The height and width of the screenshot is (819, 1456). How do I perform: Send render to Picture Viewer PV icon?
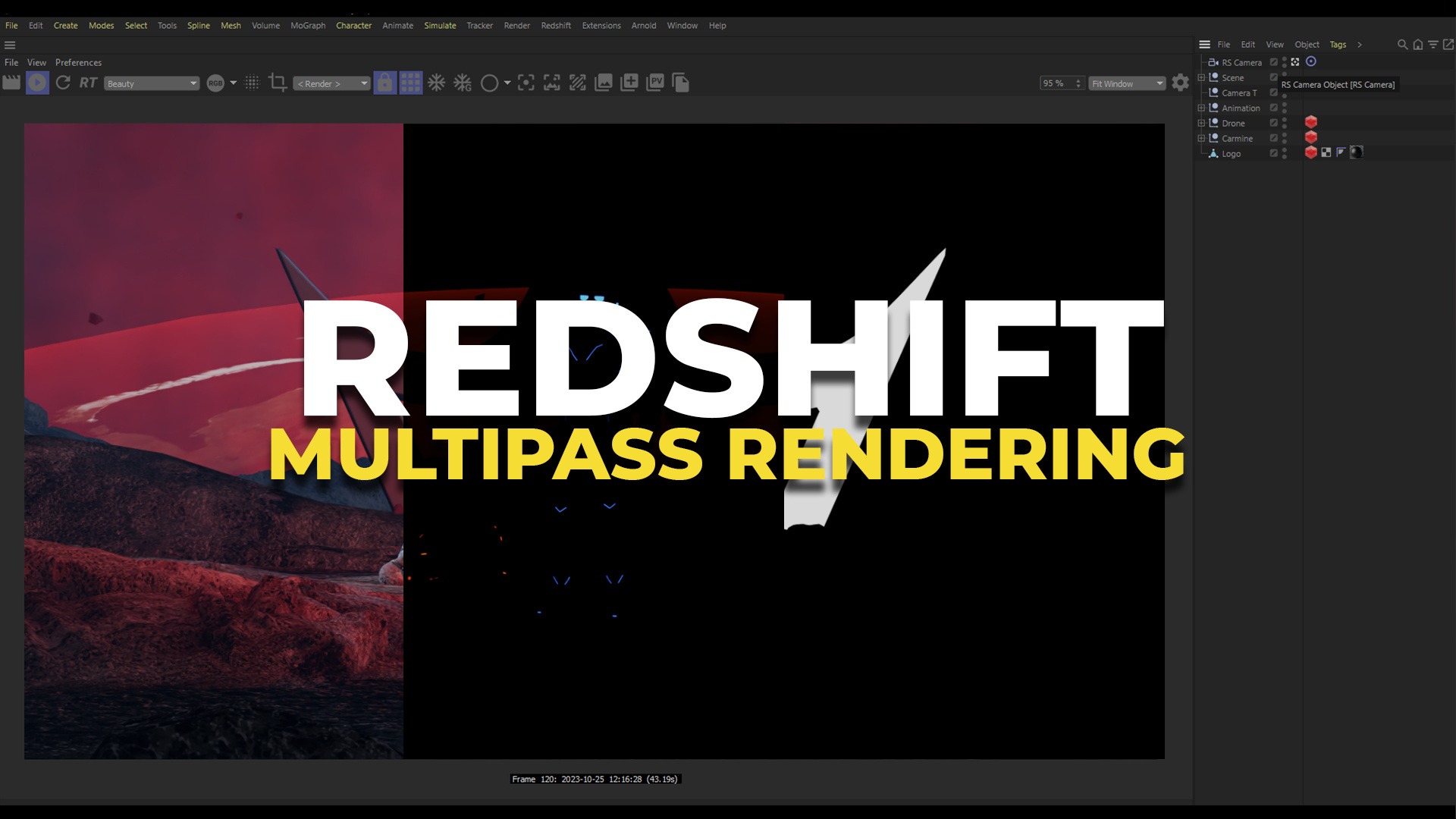tap(655, 83)
